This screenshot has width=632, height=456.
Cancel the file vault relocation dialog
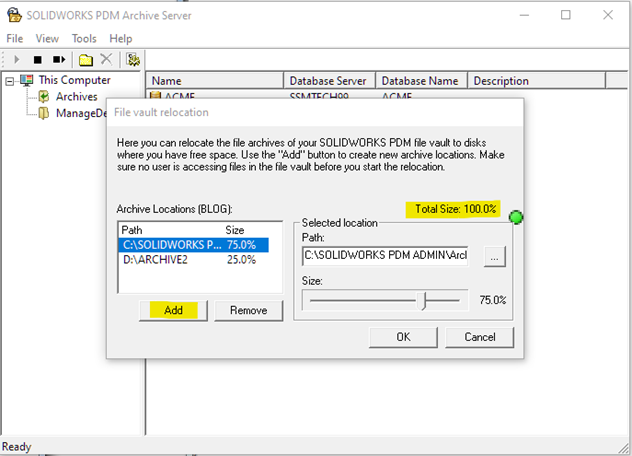point(480,337)
